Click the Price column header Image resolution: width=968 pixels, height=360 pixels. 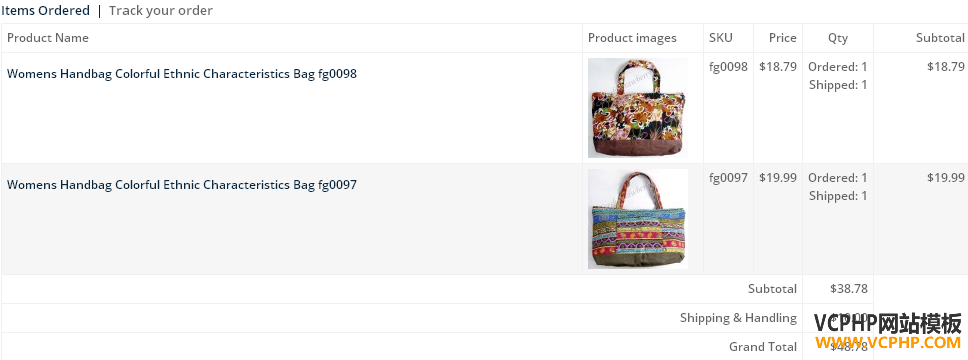[x=783, y=38]
